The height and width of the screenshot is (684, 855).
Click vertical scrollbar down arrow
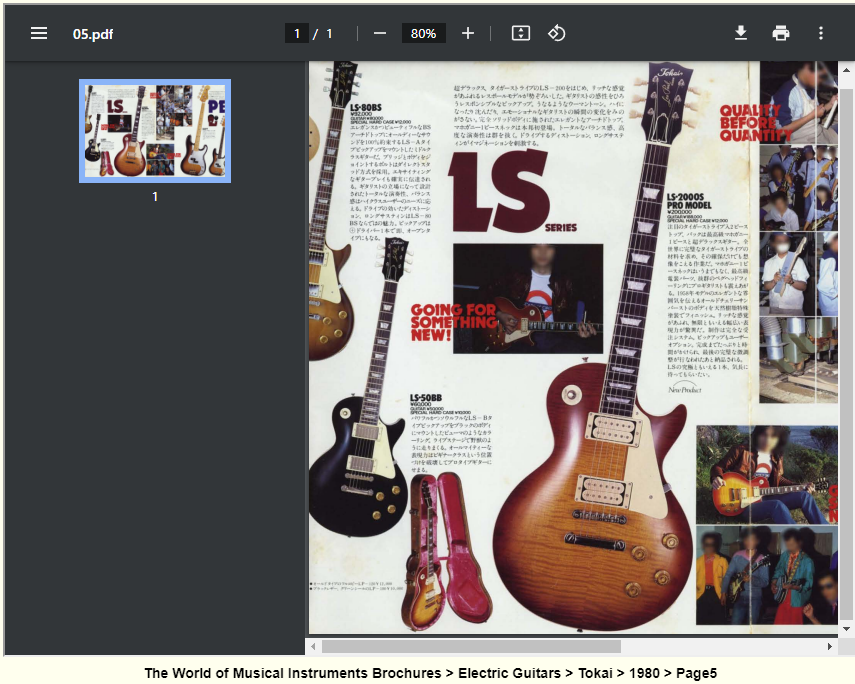click(846, 628)
